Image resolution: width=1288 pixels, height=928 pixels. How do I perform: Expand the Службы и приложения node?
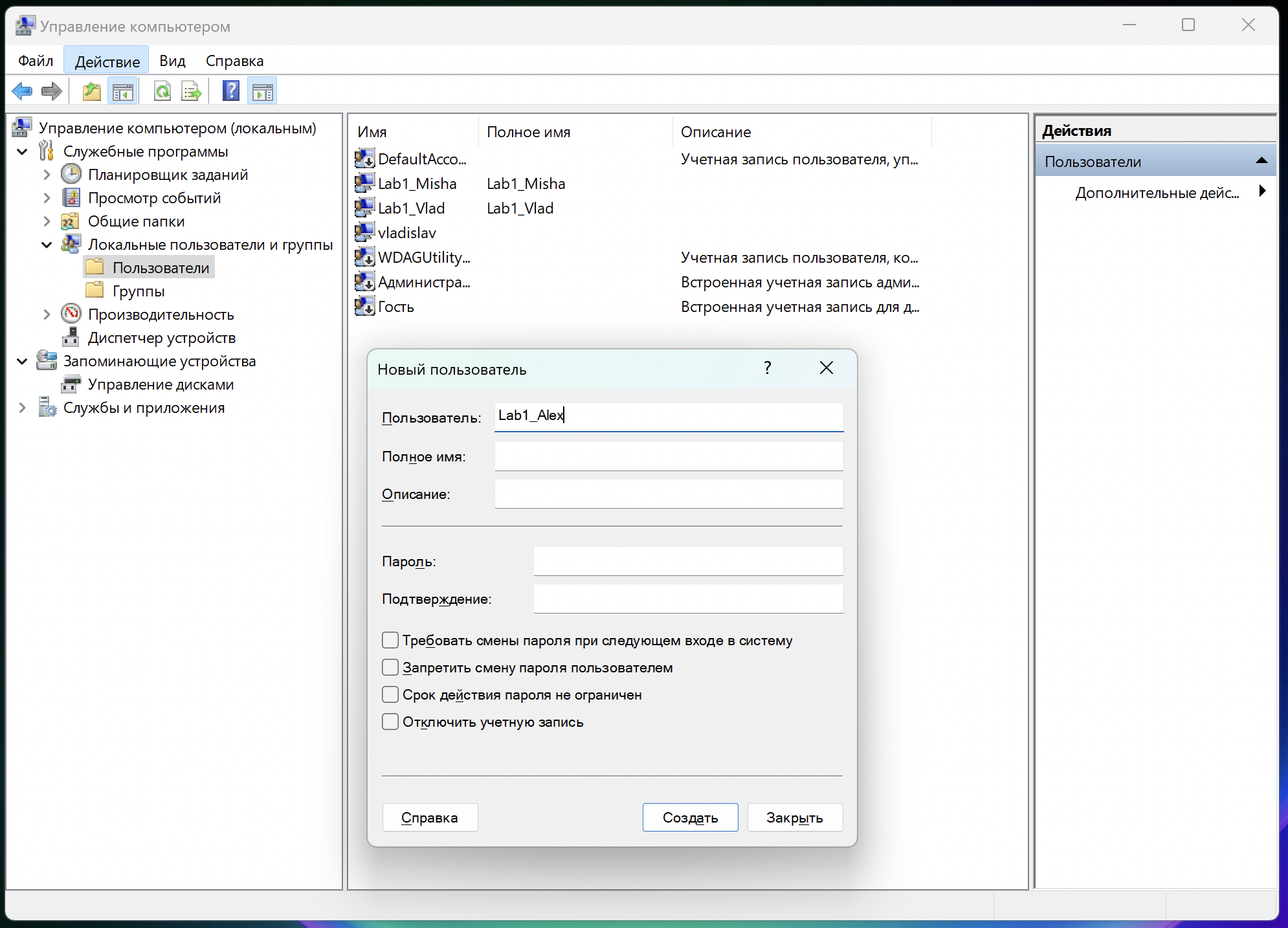click(x=22, y=408)
